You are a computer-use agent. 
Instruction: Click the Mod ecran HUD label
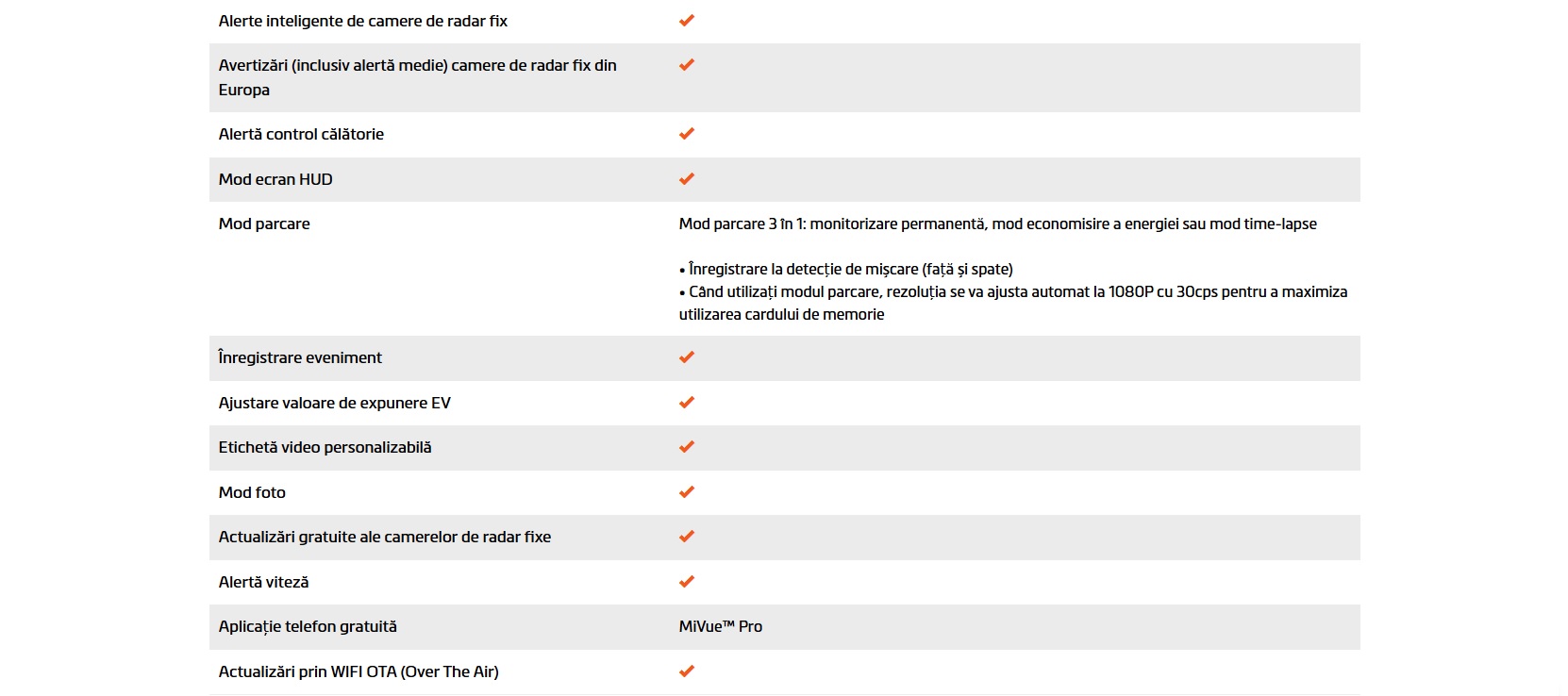[x=275, y=179]
